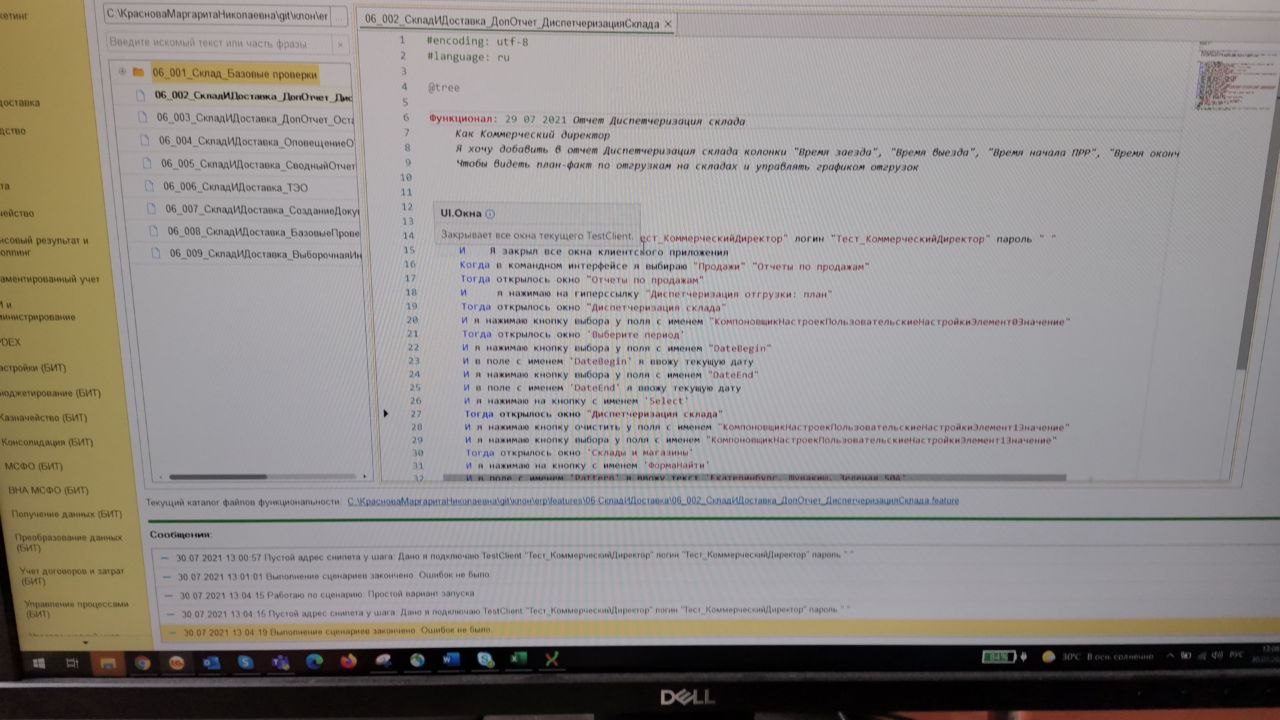This screenshot has width=1280, height=720.
Task: Click the catalog path field С:\КрасноваМаргаритаНиколаевна
Action: click(x=215, y=16)
